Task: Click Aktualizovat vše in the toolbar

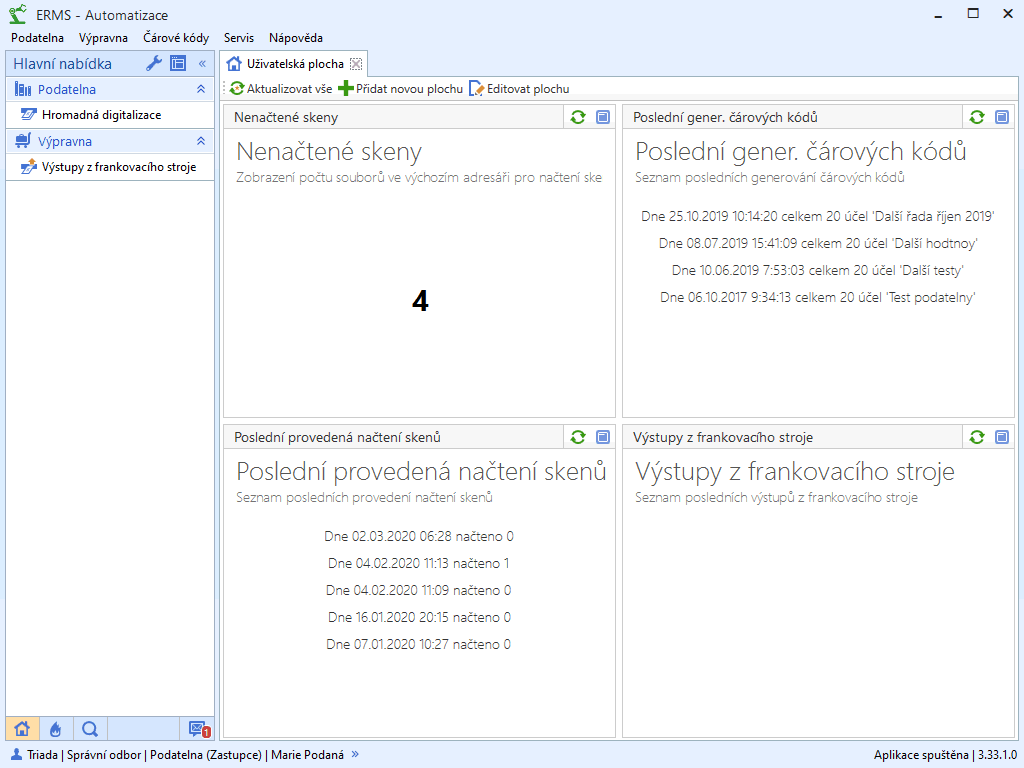Action: [281, 89]
